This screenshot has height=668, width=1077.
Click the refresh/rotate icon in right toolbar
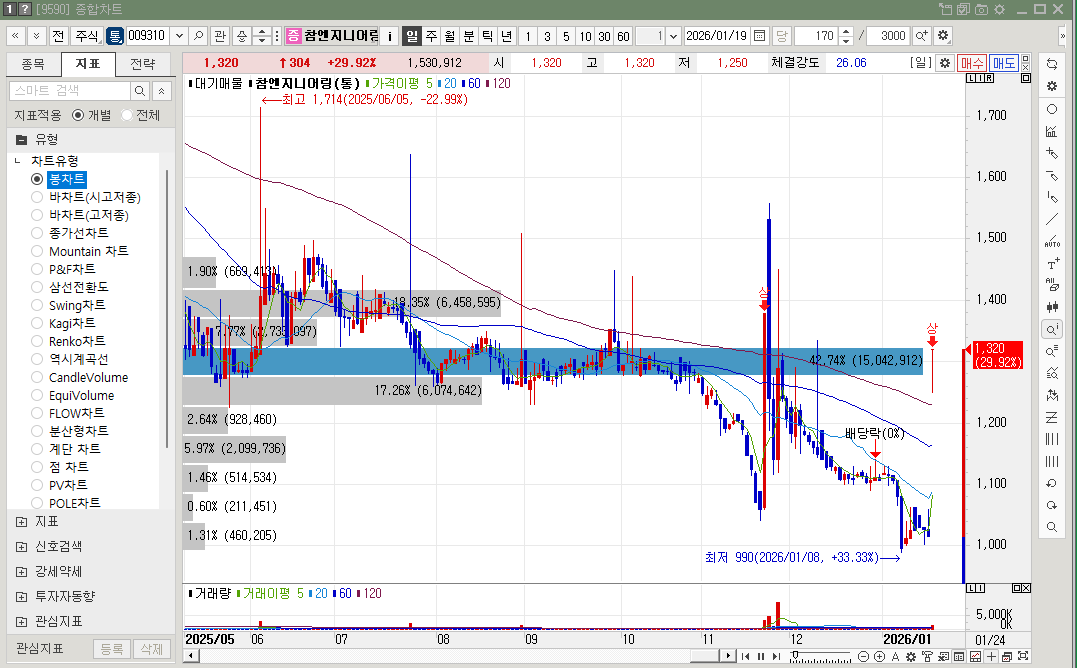tap(1052, 64)
